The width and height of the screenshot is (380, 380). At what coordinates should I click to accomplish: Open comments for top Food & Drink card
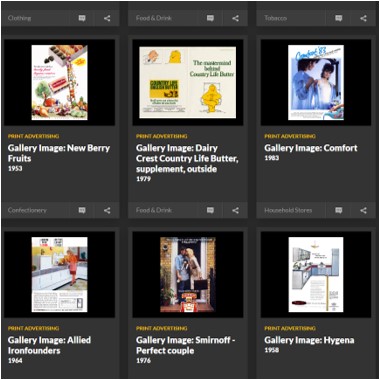pyautogui.click(x=210, y=18)
